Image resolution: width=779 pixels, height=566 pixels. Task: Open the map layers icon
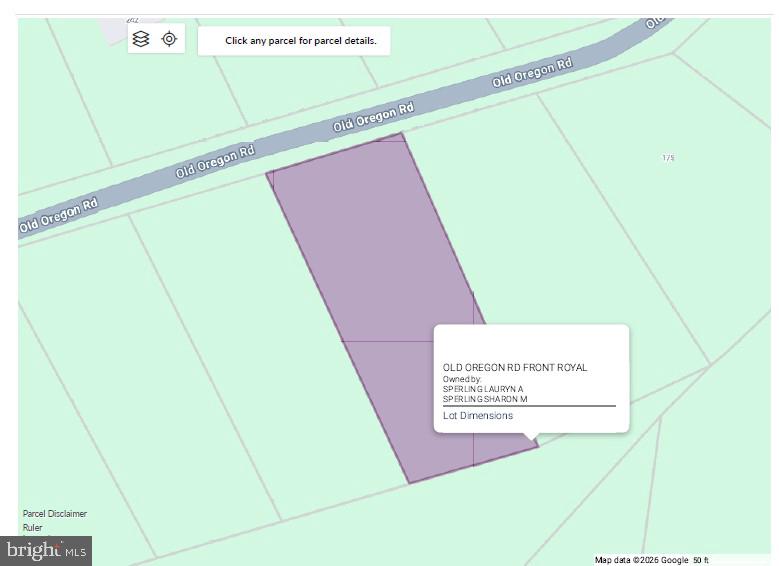click(x=141, y=39)
